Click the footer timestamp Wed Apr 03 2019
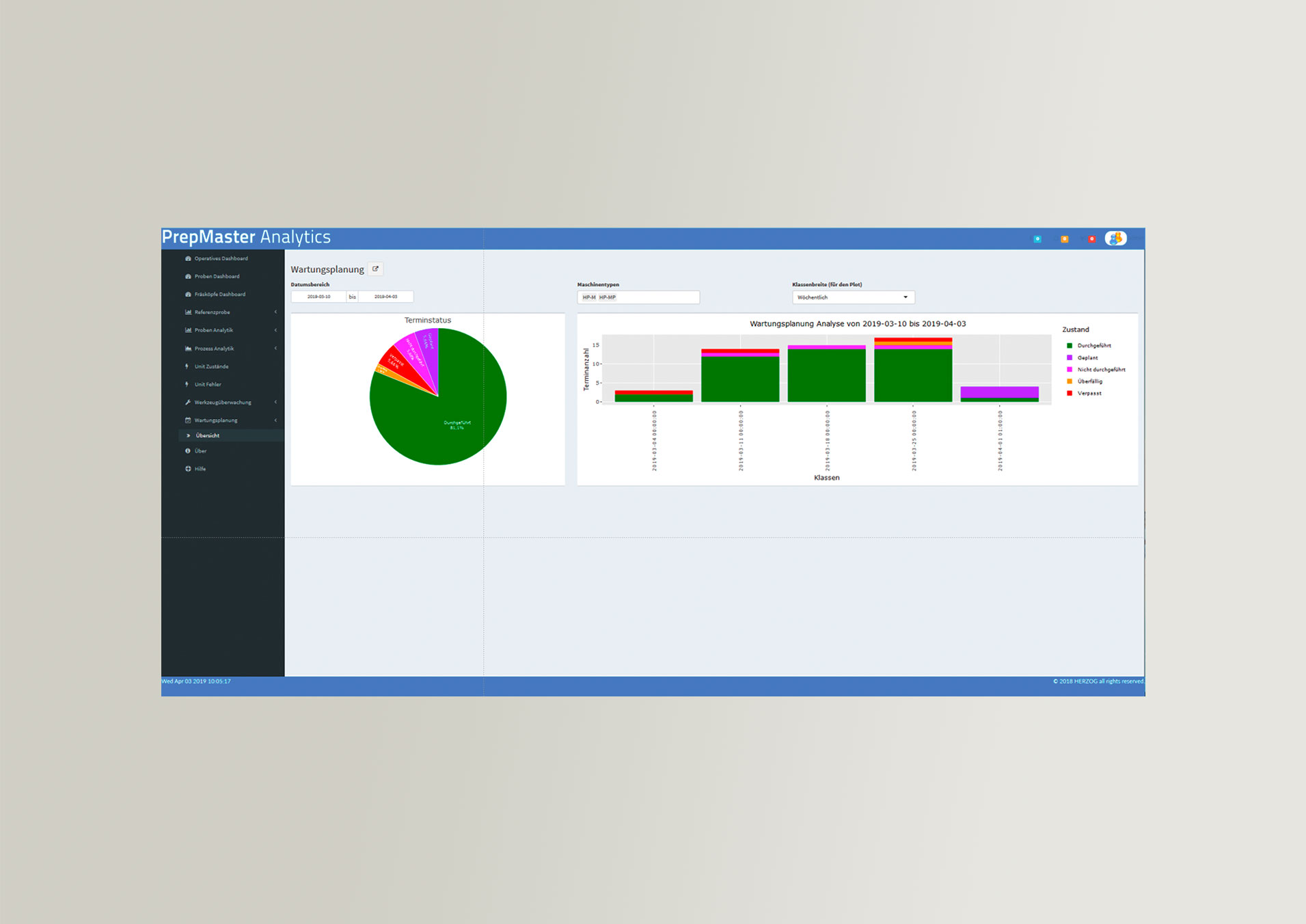 tap(196, 681)
